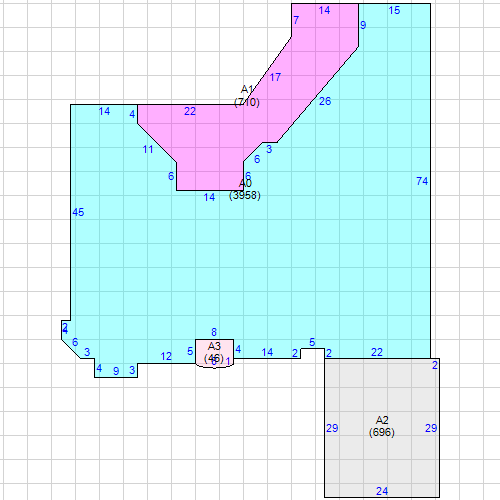Click the A1 (710) area label
Viewport: 500px width, 500px height.
pos(247,96)
